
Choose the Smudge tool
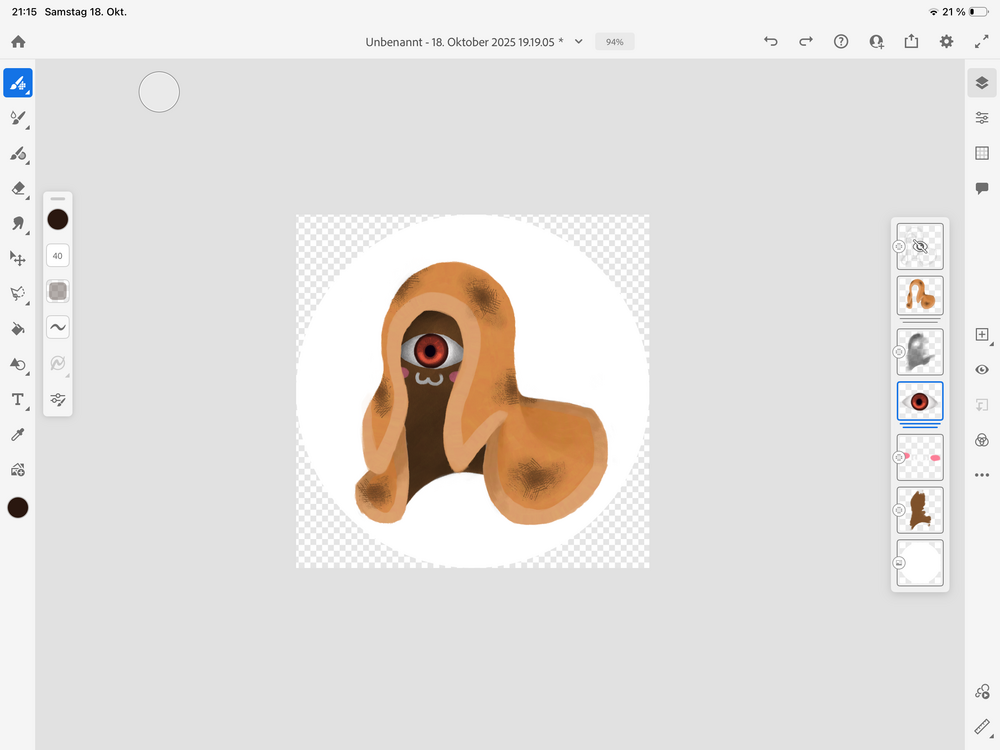point(18,223)
